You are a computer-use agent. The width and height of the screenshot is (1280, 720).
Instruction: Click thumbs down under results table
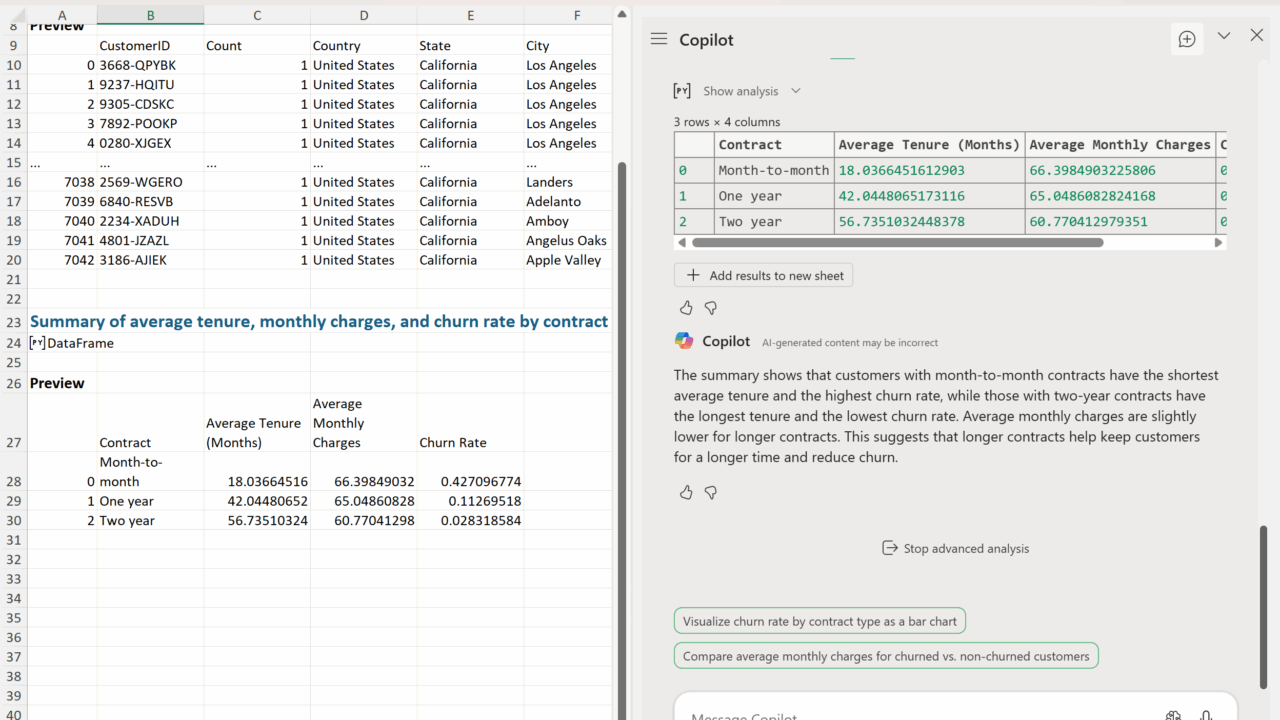(x=711, y=308)
